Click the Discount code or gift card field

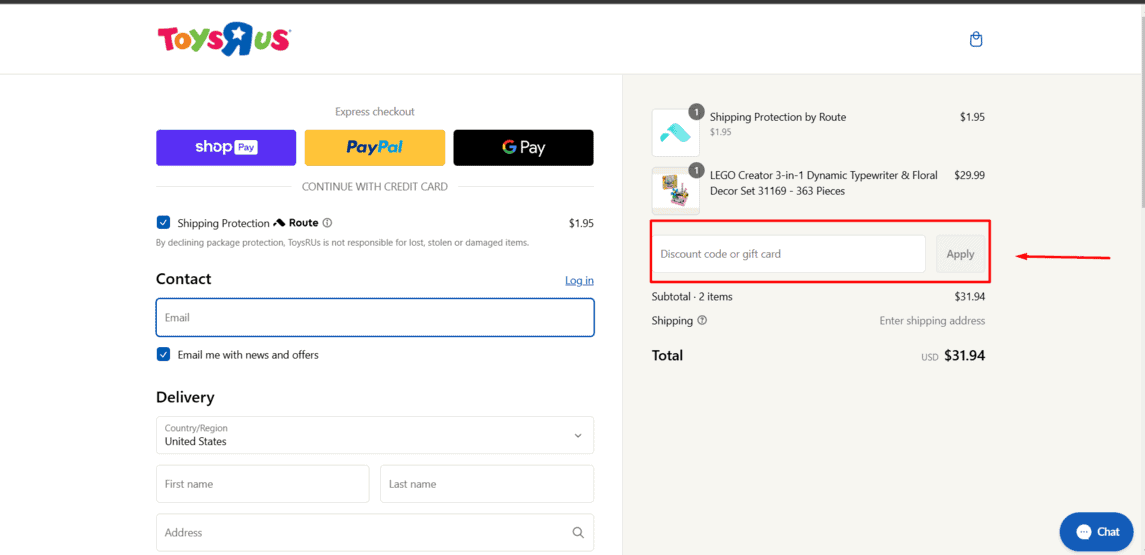[x=789, y=254]
